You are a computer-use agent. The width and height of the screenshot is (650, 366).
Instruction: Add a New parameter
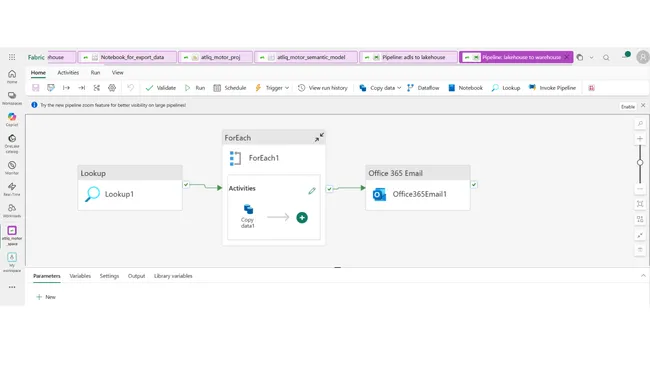pos(46,297)
